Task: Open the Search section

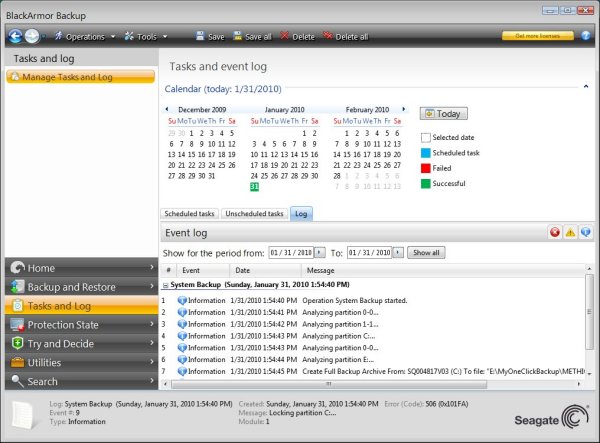Action: [82, 381]
